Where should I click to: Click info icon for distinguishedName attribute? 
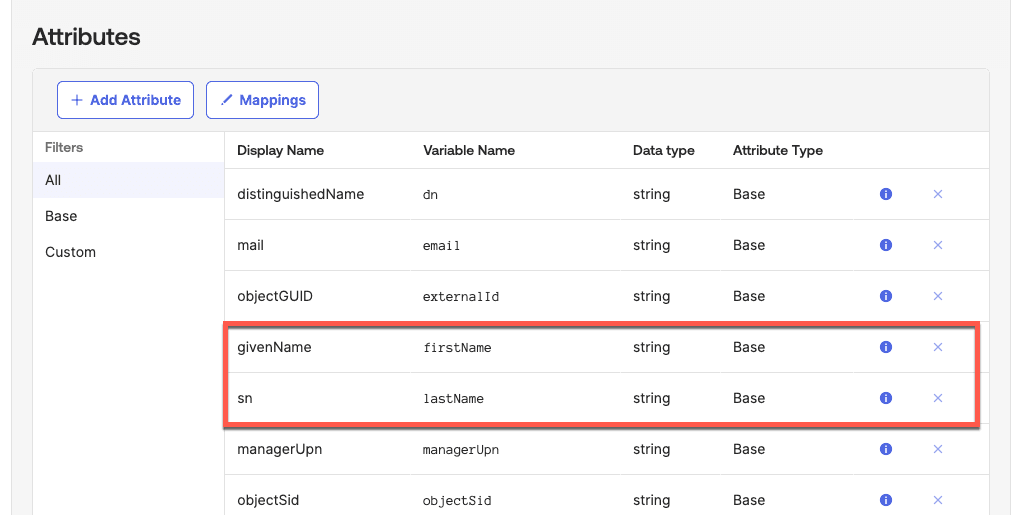(x=885, y=194)
